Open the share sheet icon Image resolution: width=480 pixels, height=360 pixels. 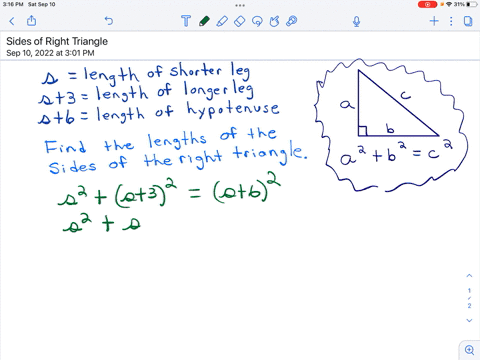coord(31,21)
